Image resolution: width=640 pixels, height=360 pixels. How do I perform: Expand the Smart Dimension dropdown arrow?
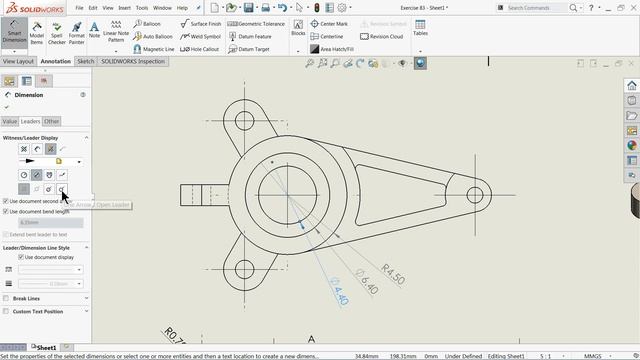pyautogui.click(x=14, y=52)
